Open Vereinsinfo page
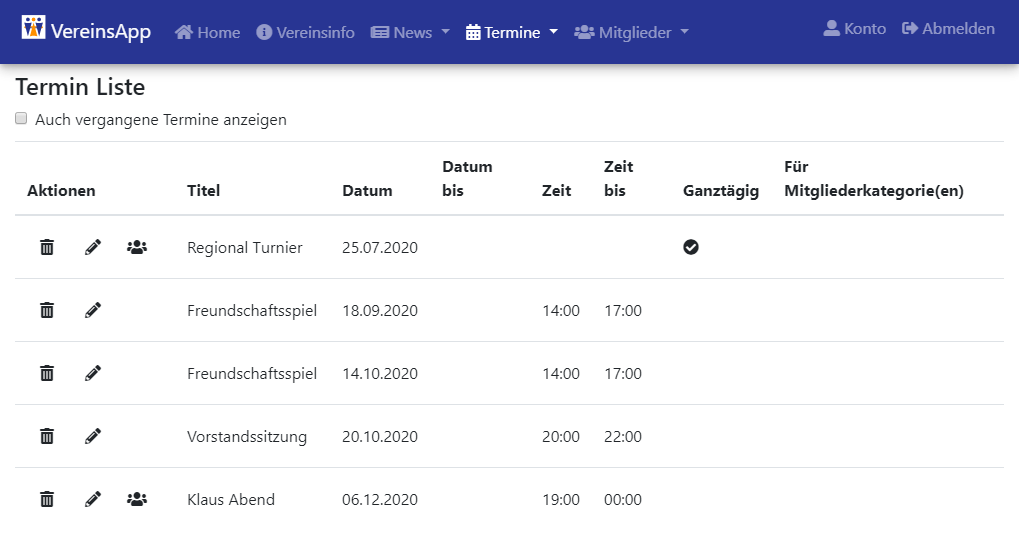1019x548 pixels. [305, 32]
